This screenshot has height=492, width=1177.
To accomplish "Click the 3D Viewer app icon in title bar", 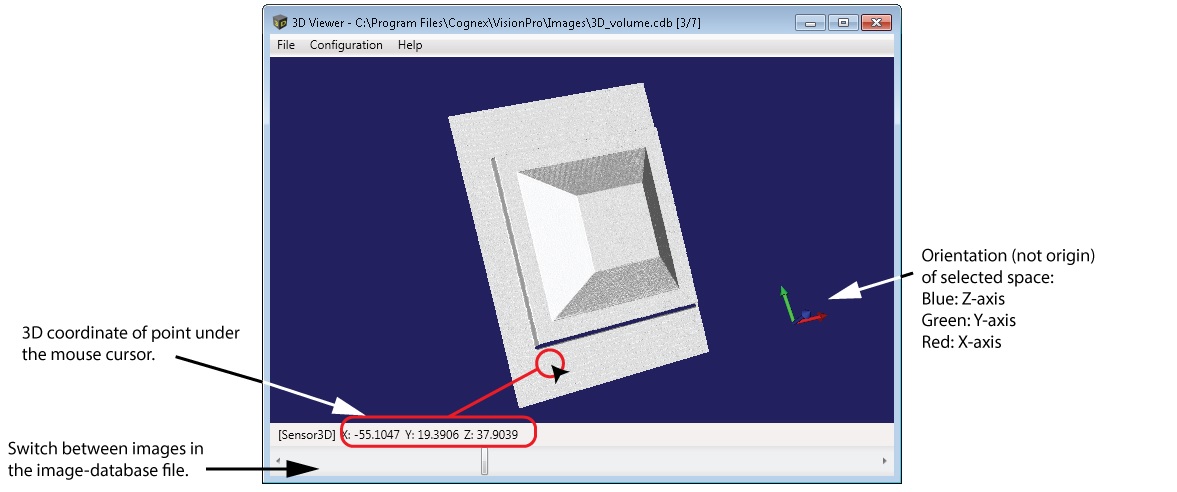I will pyautogui.click(x=280, y=22).
